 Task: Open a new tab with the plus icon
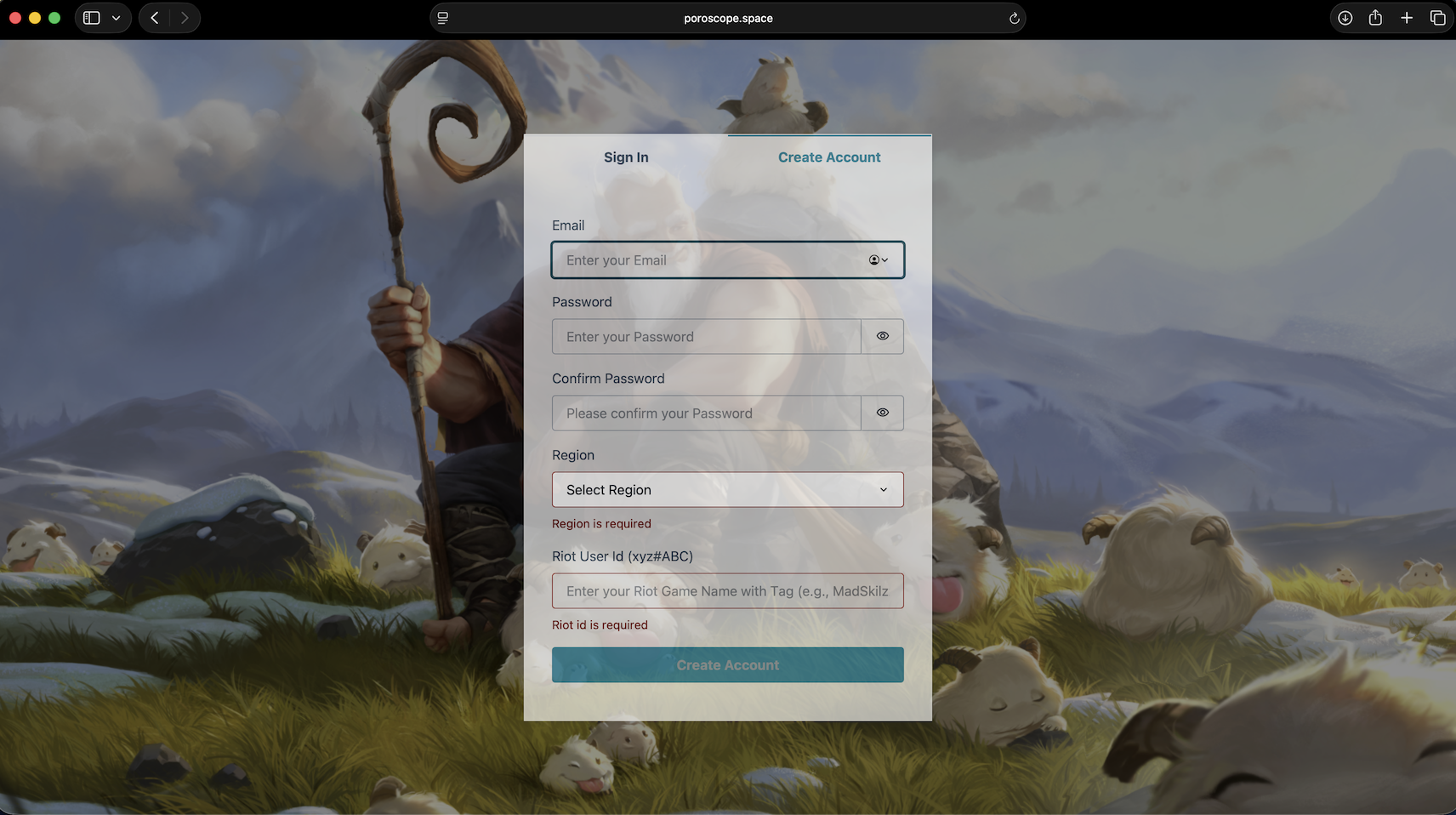click(x=1407, y=18)
